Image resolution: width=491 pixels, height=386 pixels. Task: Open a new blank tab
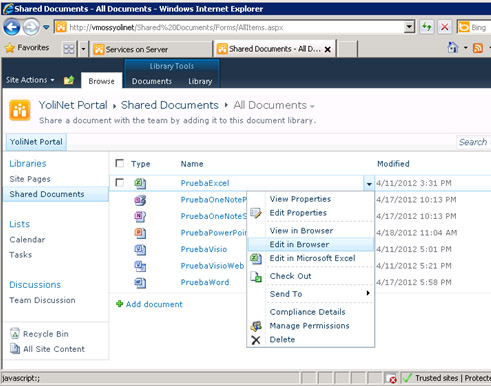(x=347, y=49)
